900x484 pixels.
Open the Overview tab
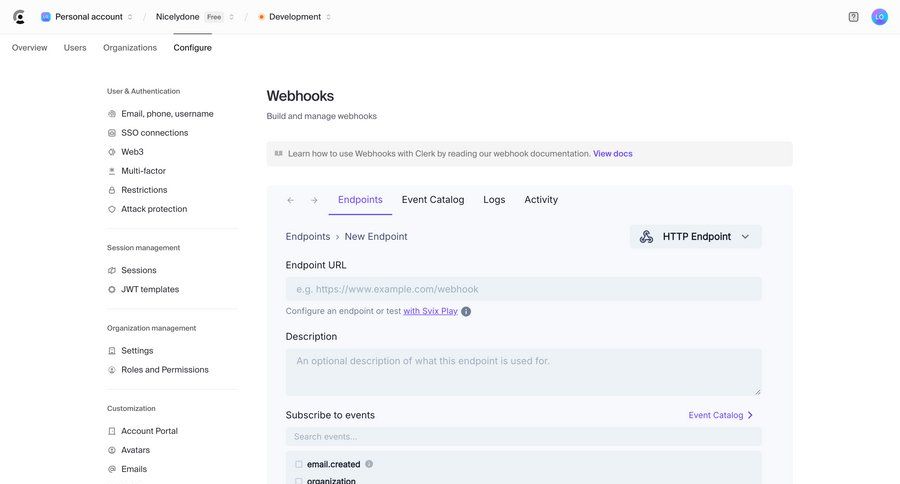(x=29, y=48)
